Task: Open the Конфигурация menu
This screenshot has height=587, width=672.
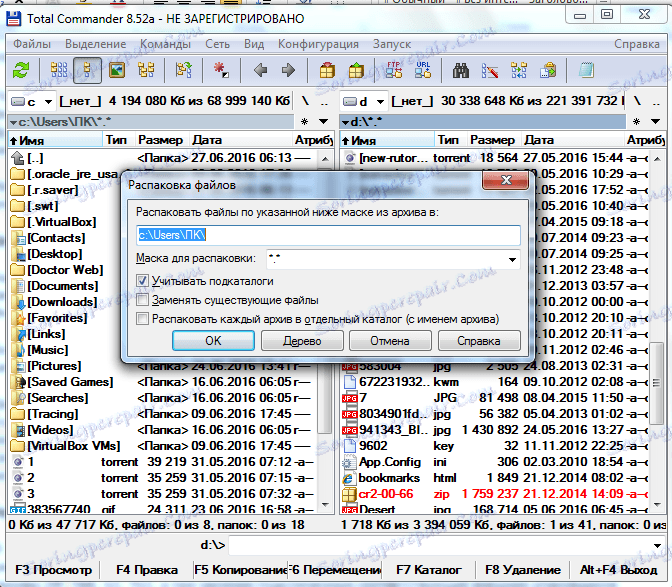Action: pos(318,44)
